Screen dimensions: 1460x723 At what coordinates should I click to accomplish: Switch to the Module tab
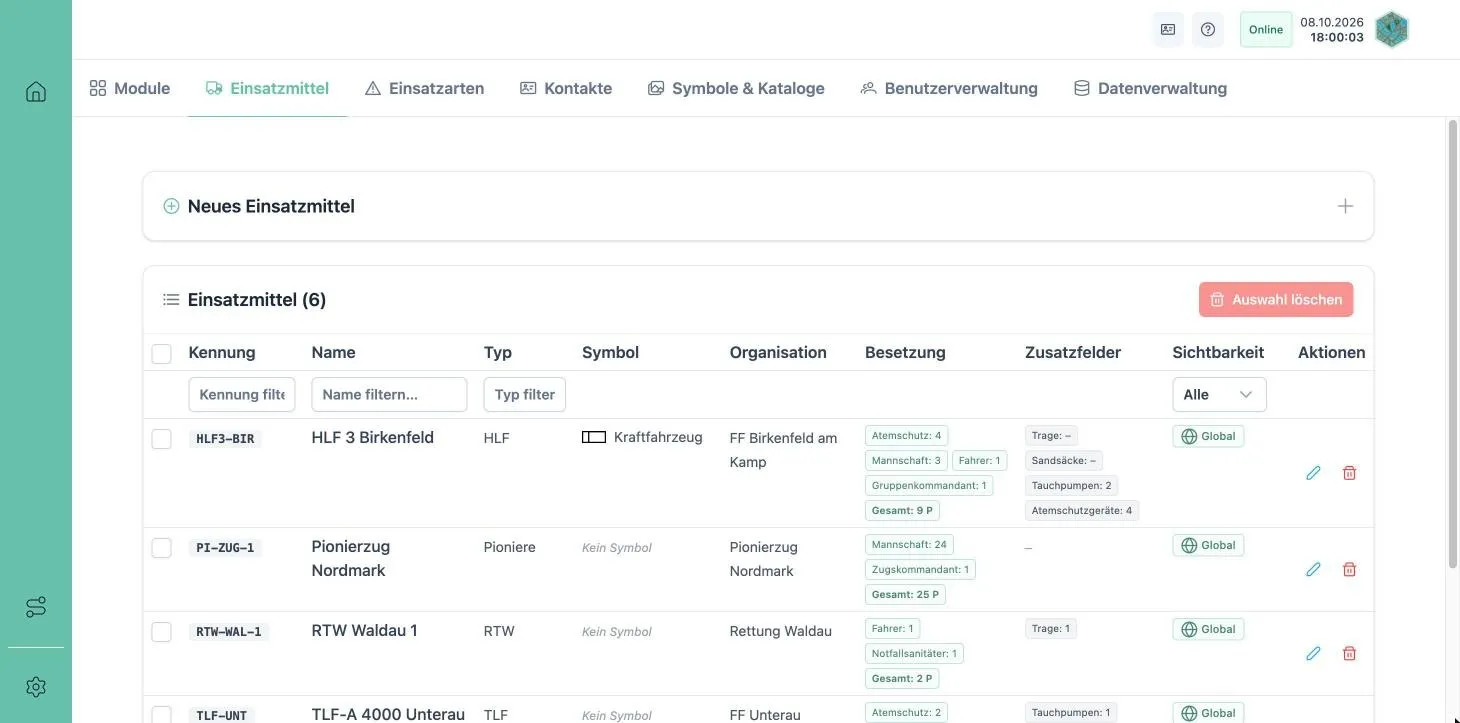130,88
